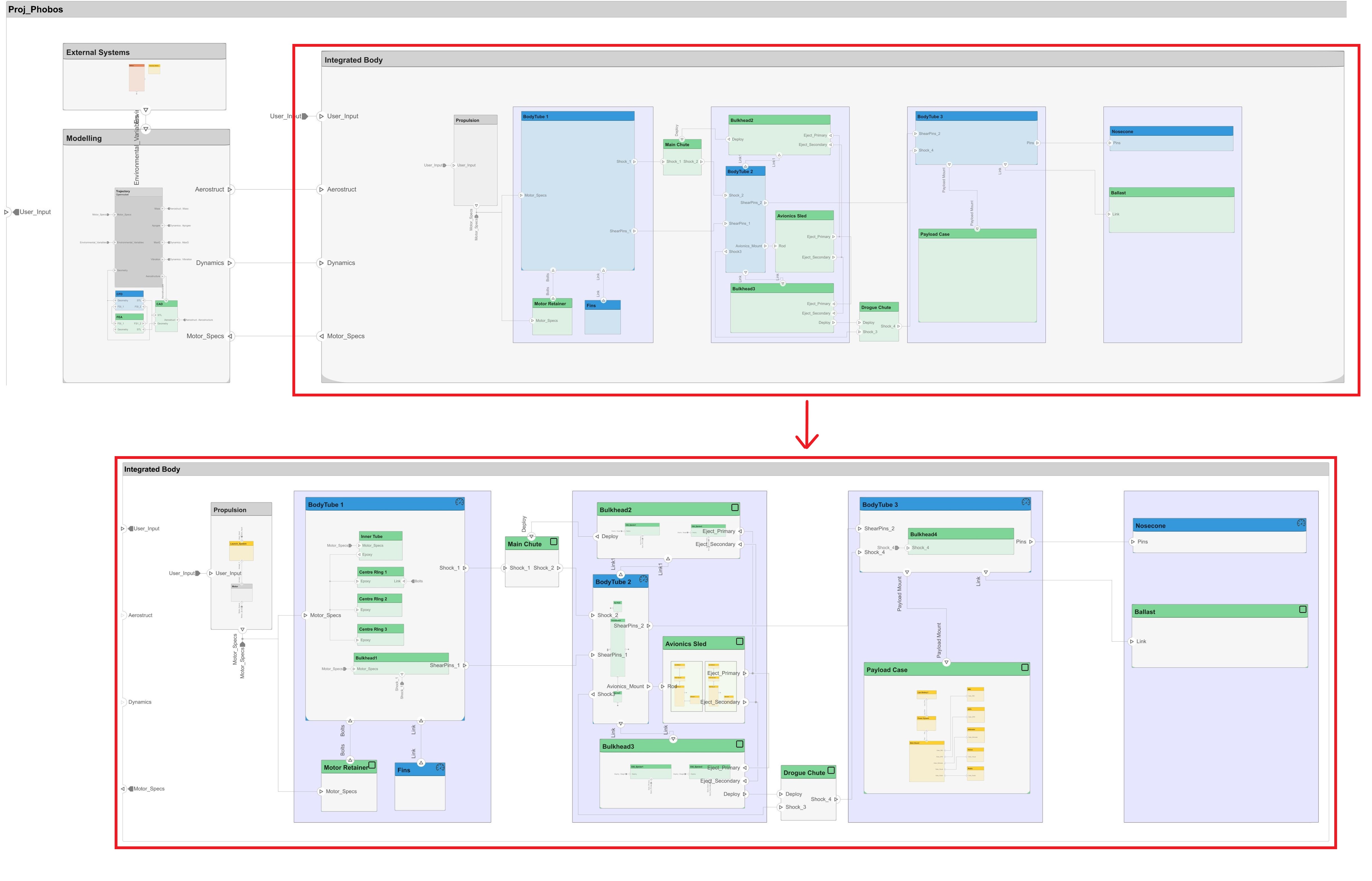Select the Payload Case block in upper overview
Screen dimensions: 1372x881
[x=977, y=276]
